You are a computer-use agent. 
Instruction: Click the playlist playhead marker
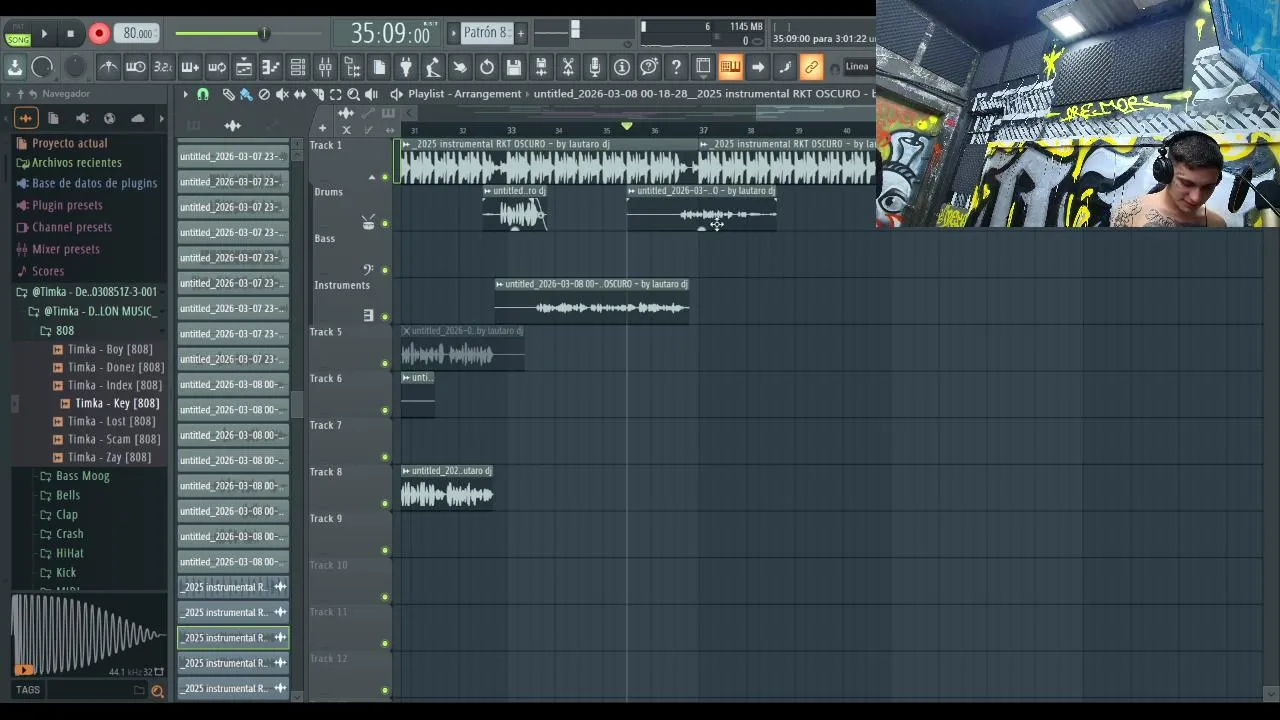tap(627, 126)
